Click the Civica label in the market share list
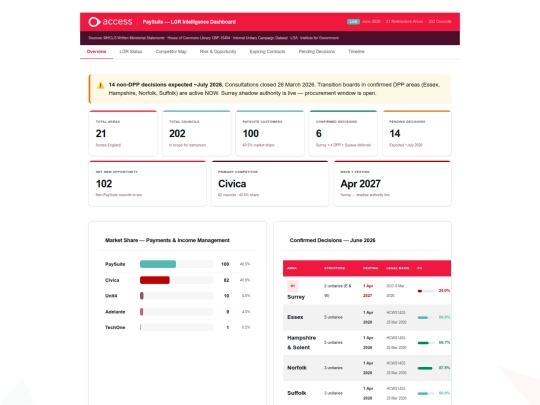Screen dimensions: 540x405 [112, 280]
